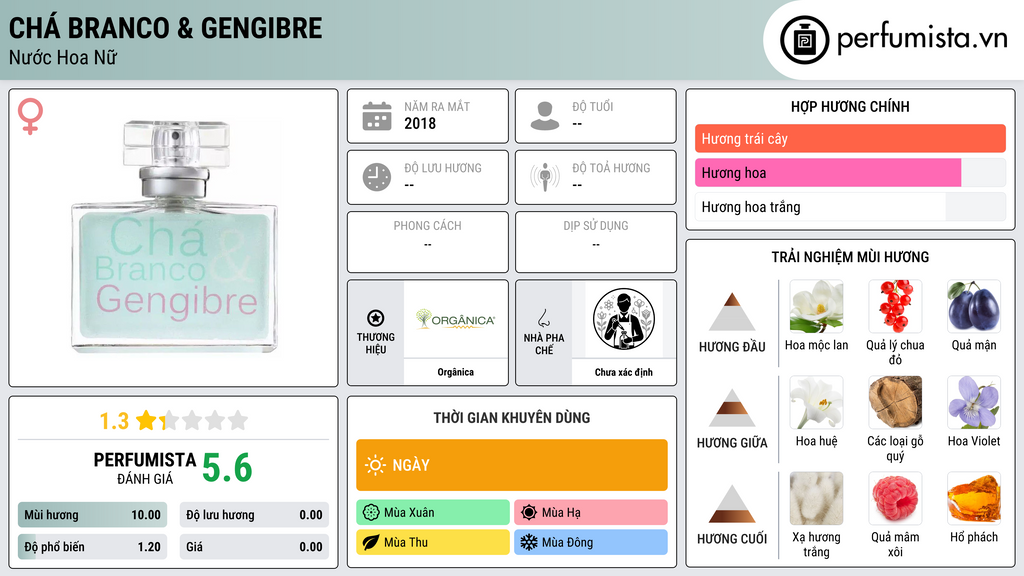Viewport: 1024px width, 576px height.
Task: Open the Orgânica brand logo
Action: 455,319
